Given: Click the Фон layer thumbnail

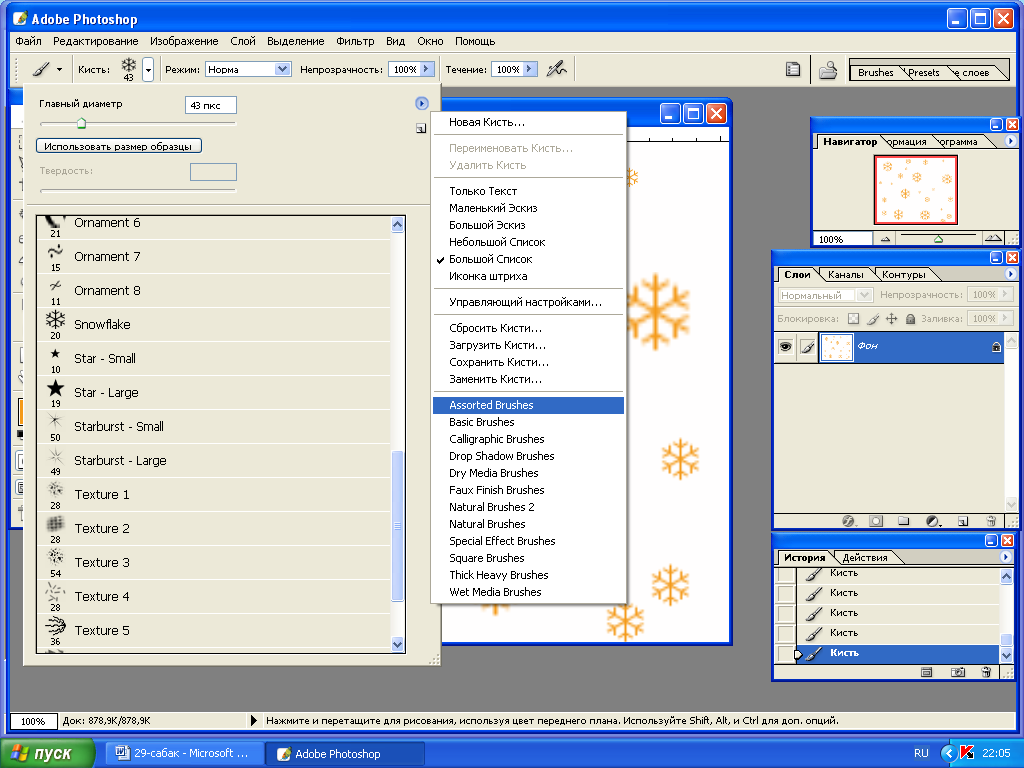Looking at the screenshot, I should [x=837, y=347].
